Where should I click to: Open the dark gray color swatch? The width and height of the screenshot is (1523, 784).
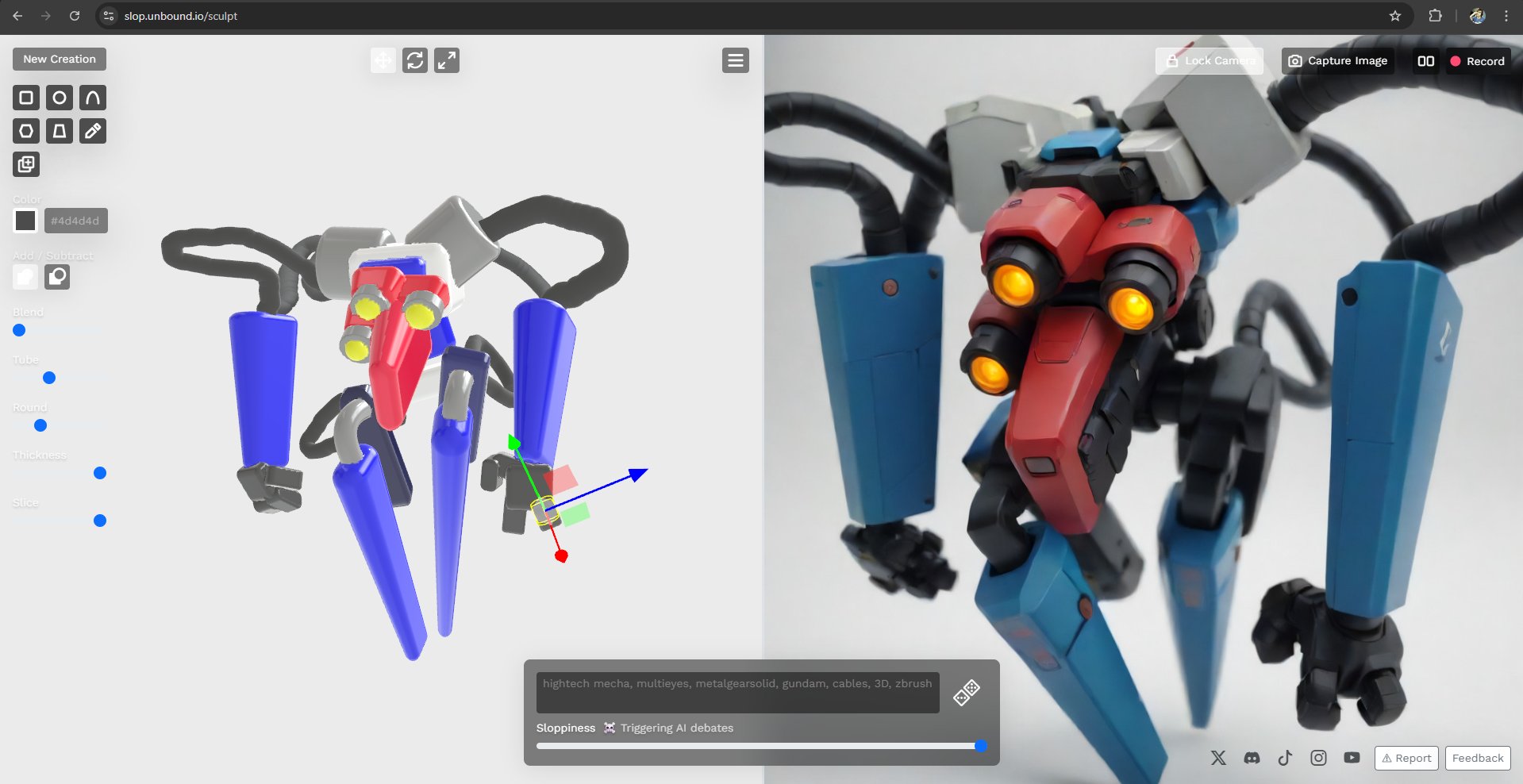coord(25,221)
